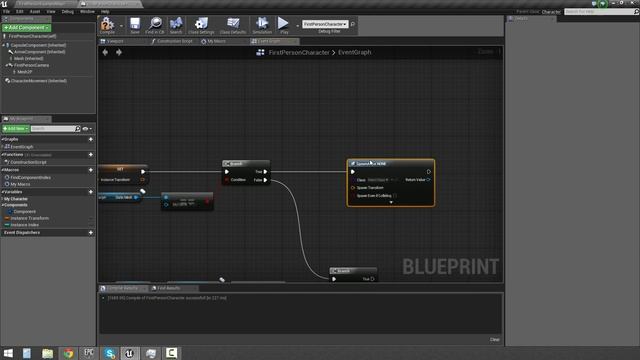Click the Return Value output pin
This screenshot has height=360, width=640.
pos(429,180)
